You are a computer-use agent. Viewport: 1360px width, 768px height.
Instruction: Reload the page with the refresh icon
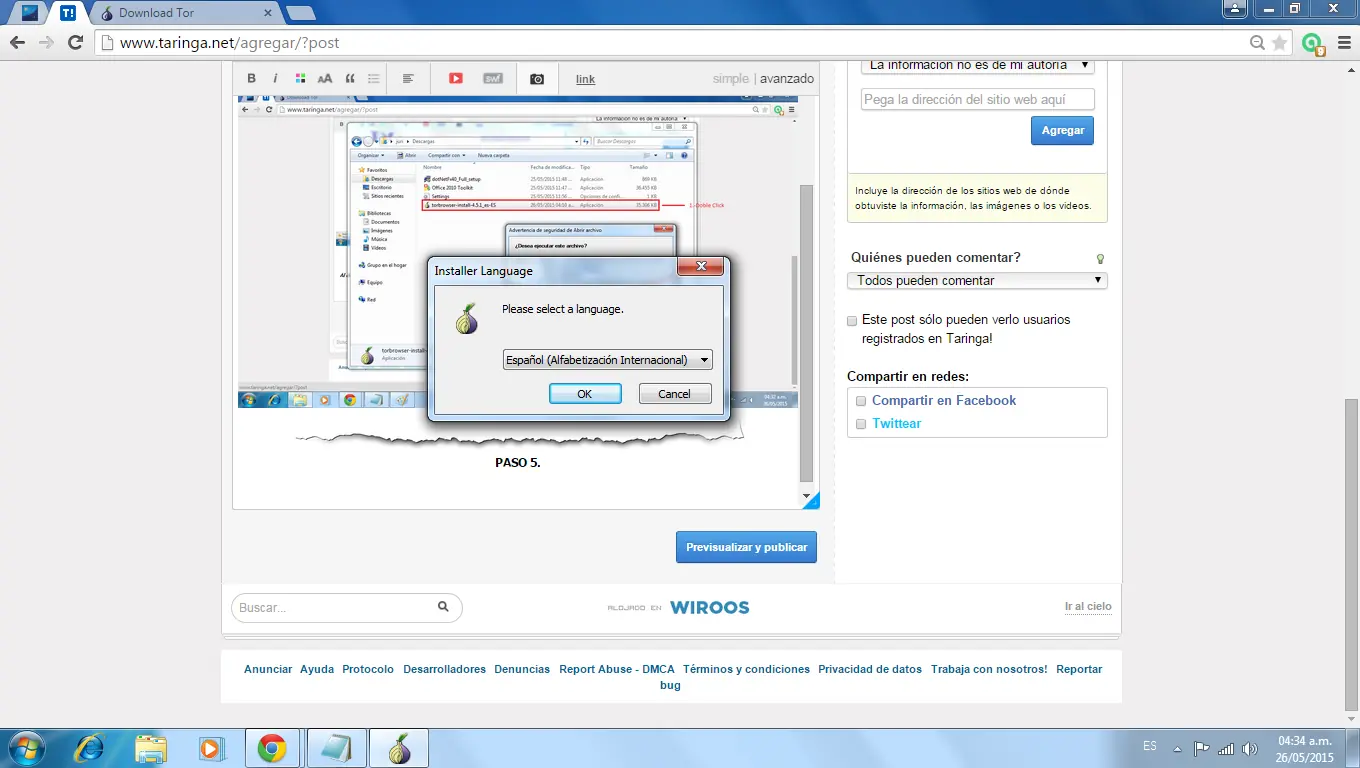pos(75,43)
